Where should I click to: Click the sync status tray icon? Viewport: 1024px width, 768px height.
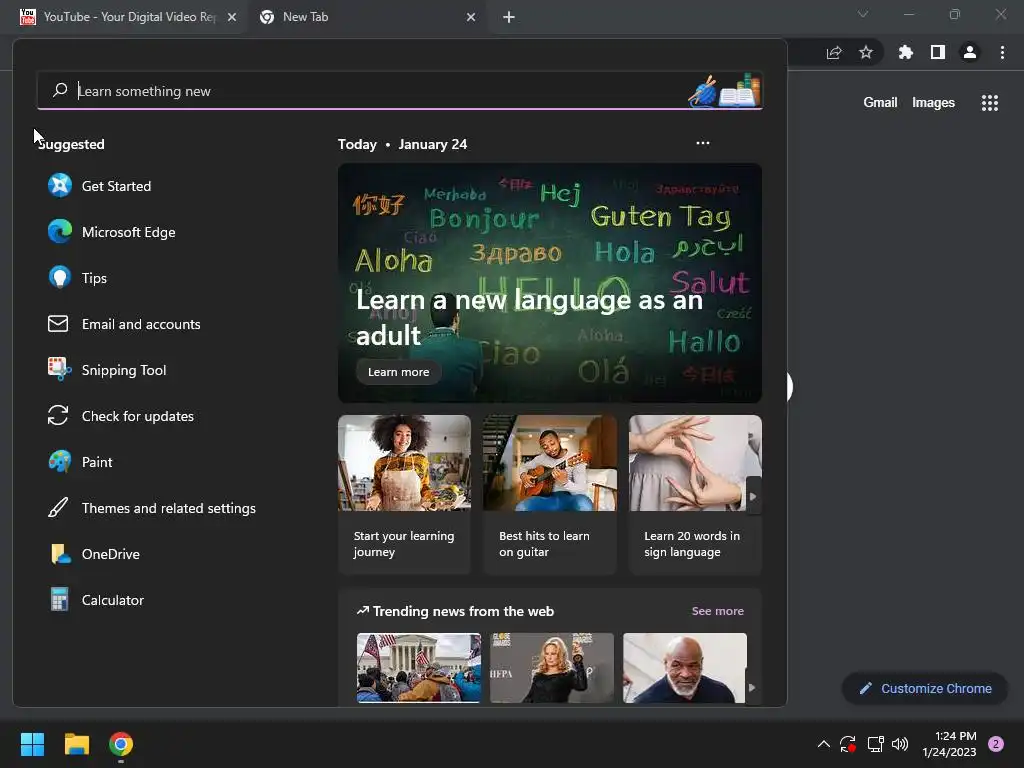click(x=848, y=744)
